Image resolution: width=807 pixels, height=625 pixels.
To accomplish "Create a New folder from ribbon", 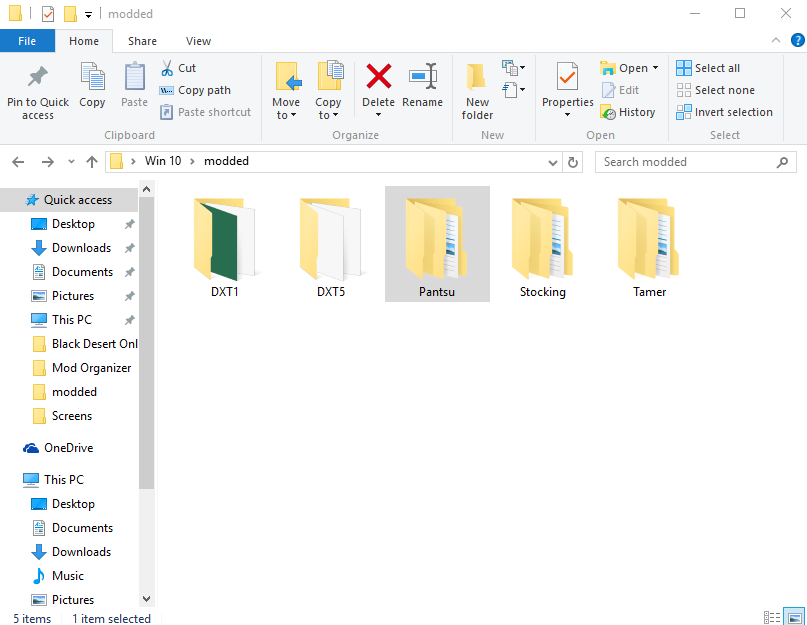I will [x=477, y=90].
